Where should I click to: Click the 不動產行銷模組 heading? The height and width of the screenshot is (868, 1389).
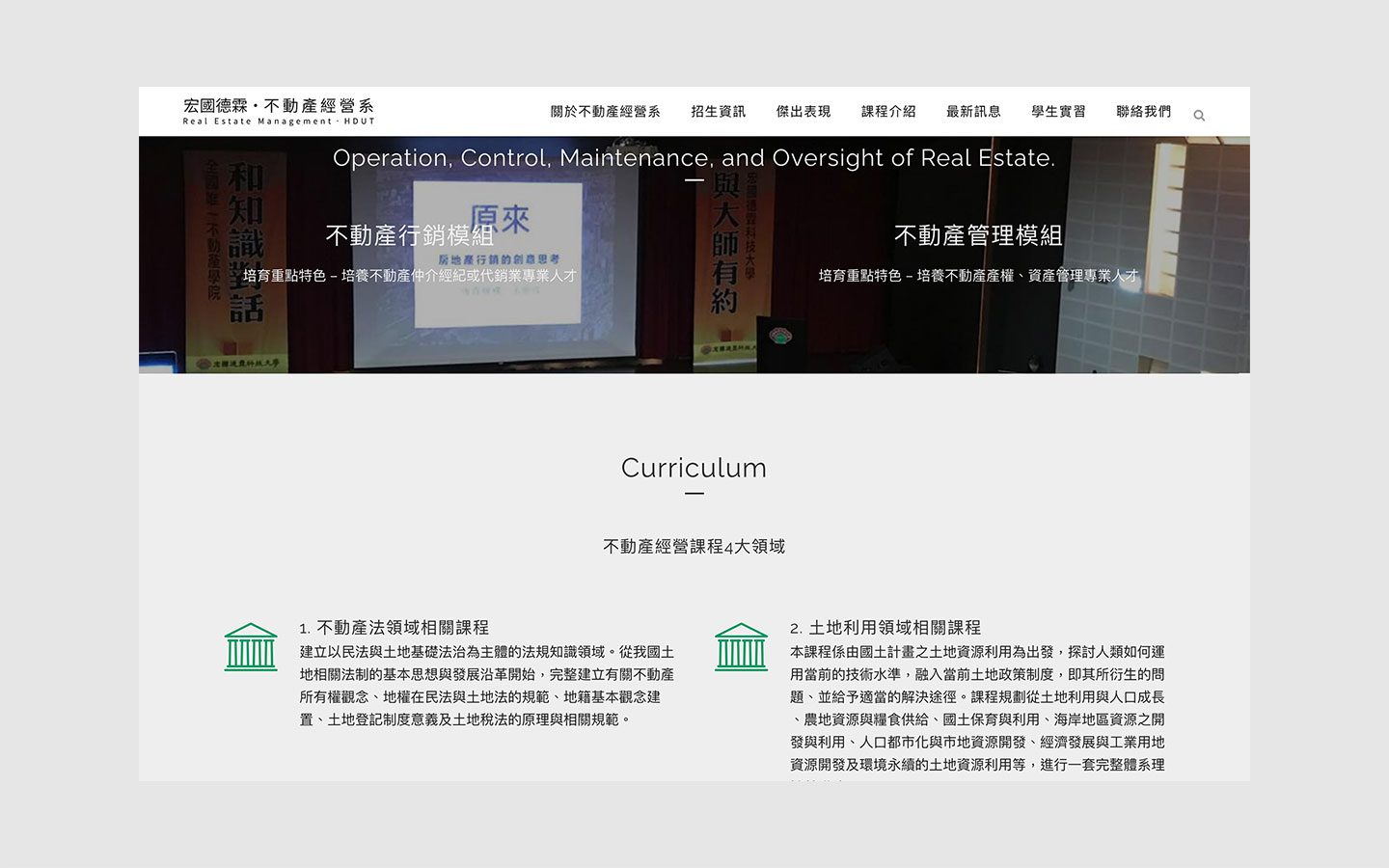coord(410,235)
